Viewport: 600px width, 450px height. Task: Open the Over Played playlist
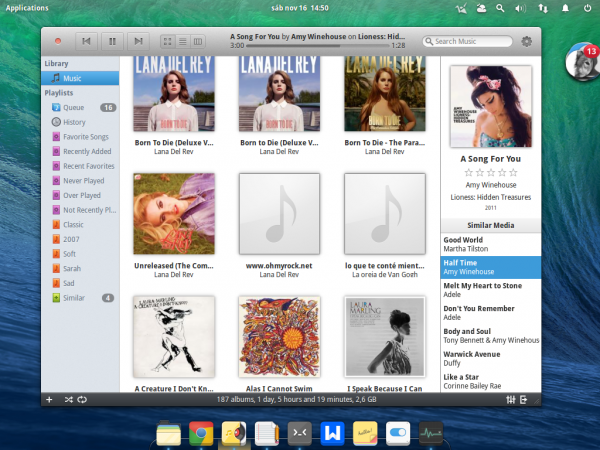coord(80,195)
